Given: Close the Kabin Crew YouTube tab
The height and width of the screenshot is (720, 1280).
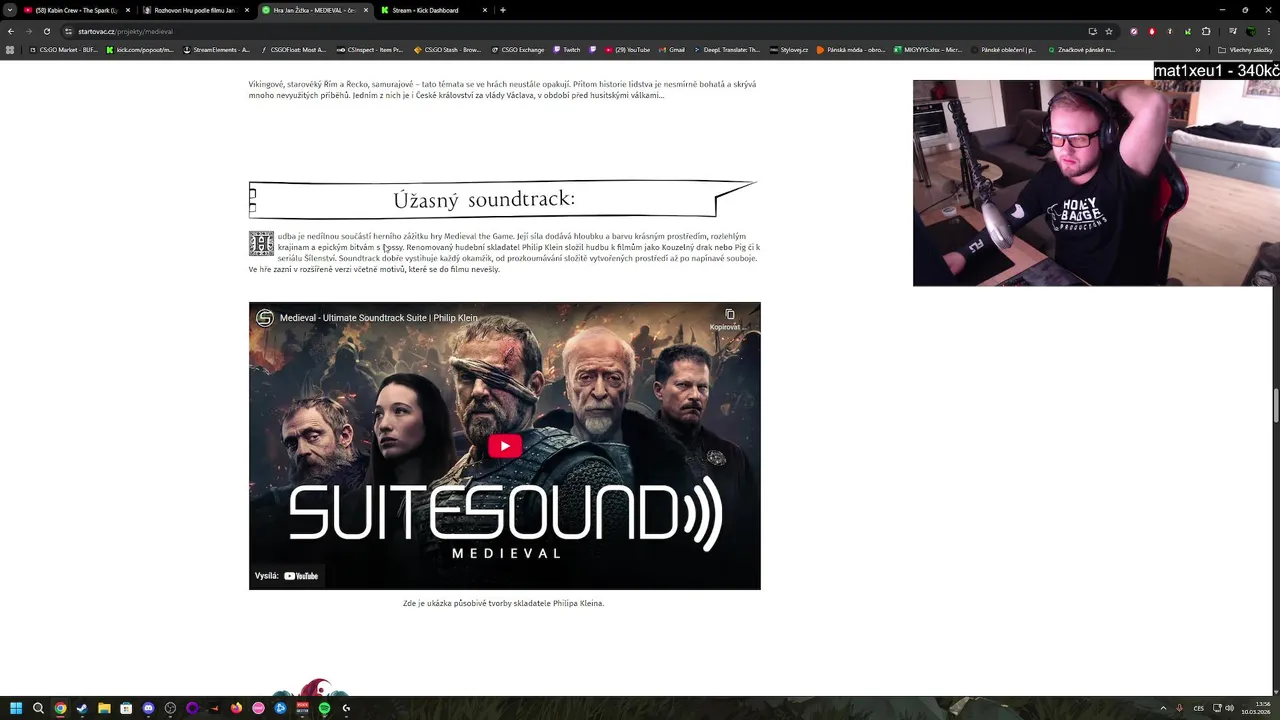Looking at the screenshot, I should click(127, 10).
